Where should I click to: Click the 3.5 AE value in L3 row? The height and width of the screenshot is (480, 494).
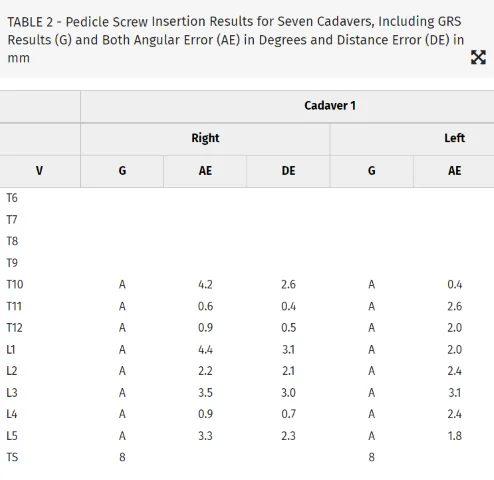[x=205, y=393]
